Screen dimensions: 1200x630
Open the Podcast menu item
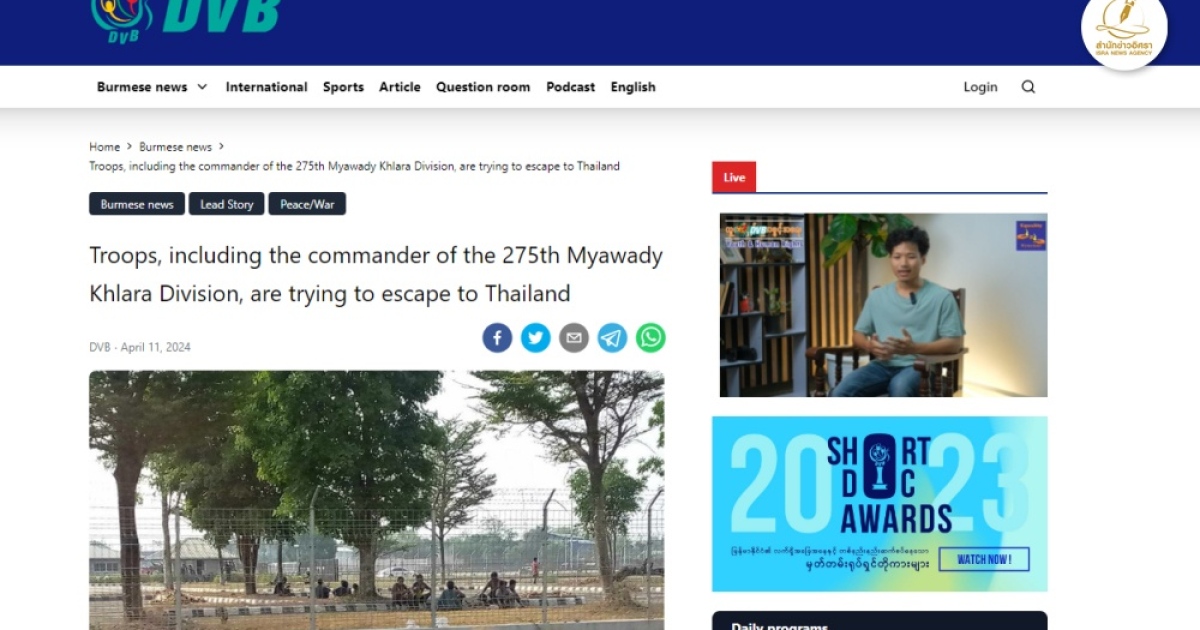tap(570, 87)
